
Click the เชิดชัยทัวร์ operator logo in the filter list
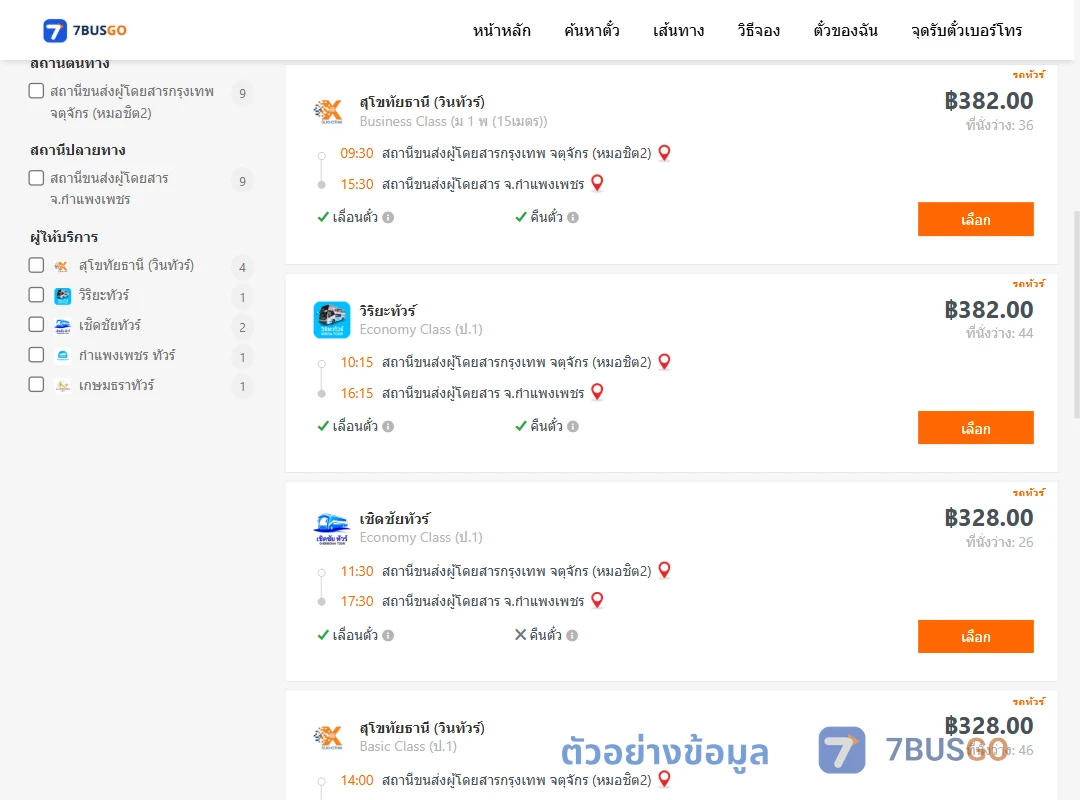[x=63, y=326]
